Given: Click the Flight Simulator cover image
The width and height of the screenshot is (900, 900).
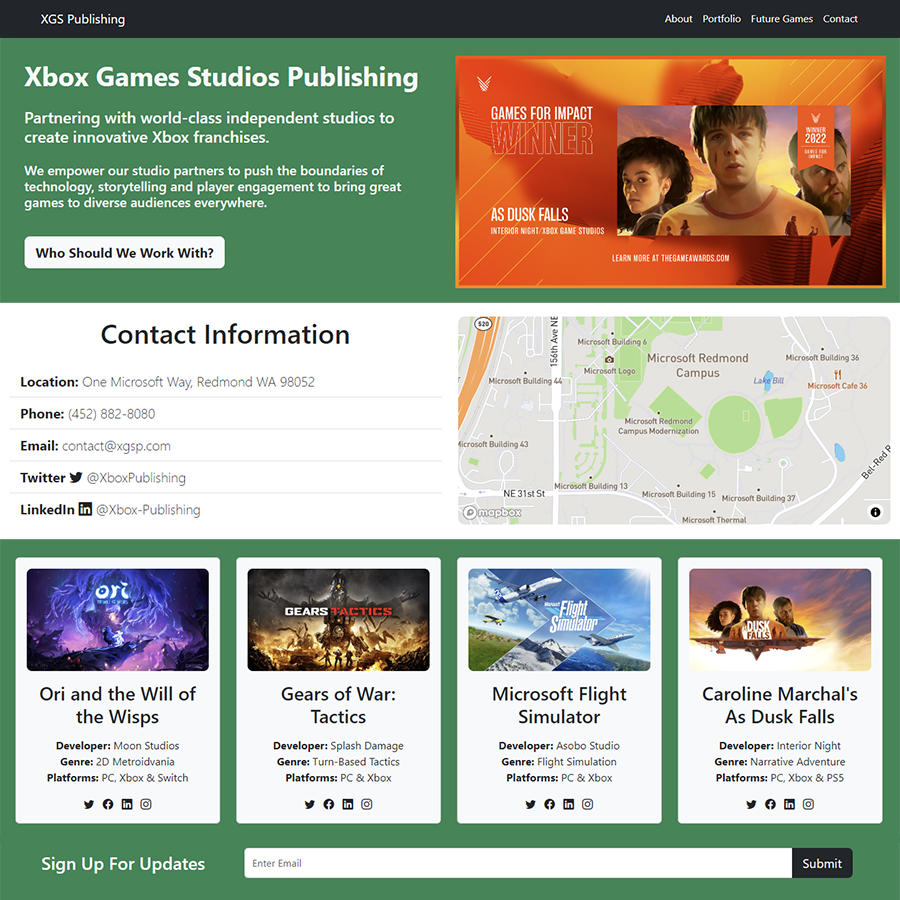Looking at the screenshot, I should tap(559, 620).
